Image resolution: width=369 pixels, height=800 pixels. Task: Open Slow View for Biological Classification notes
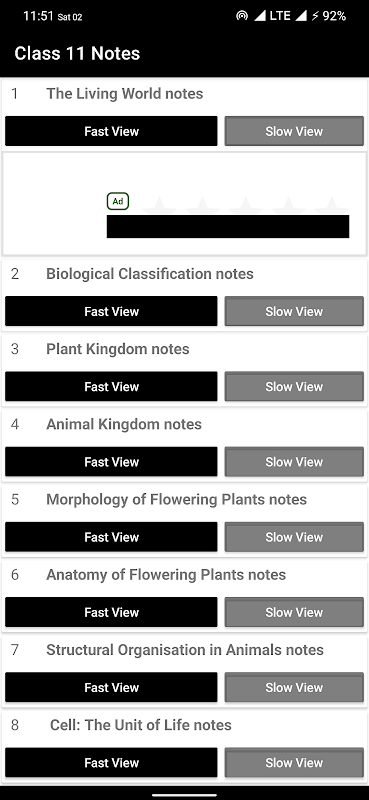pos(294,311)
